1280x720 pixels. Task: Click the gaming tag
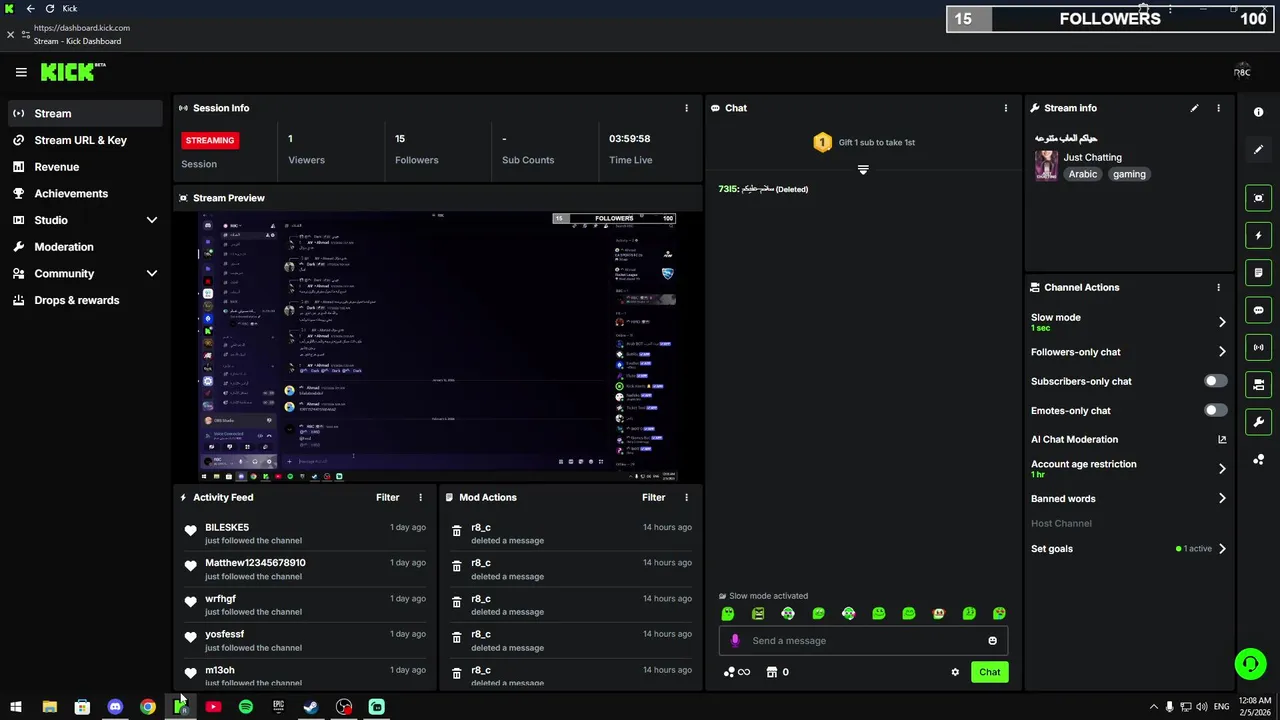[1129, 174]
